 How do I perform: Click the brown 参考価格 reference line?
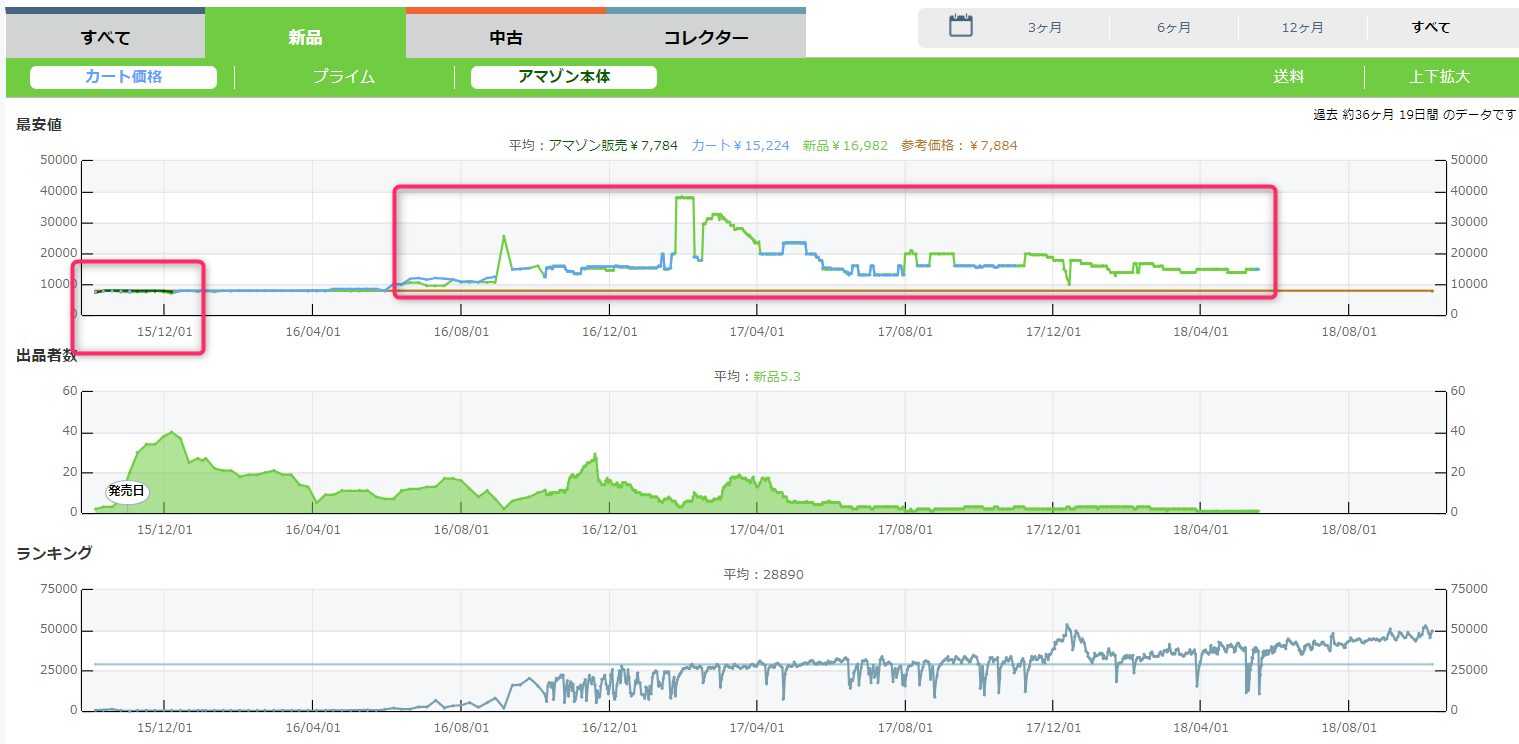[x=1350, y=291]
